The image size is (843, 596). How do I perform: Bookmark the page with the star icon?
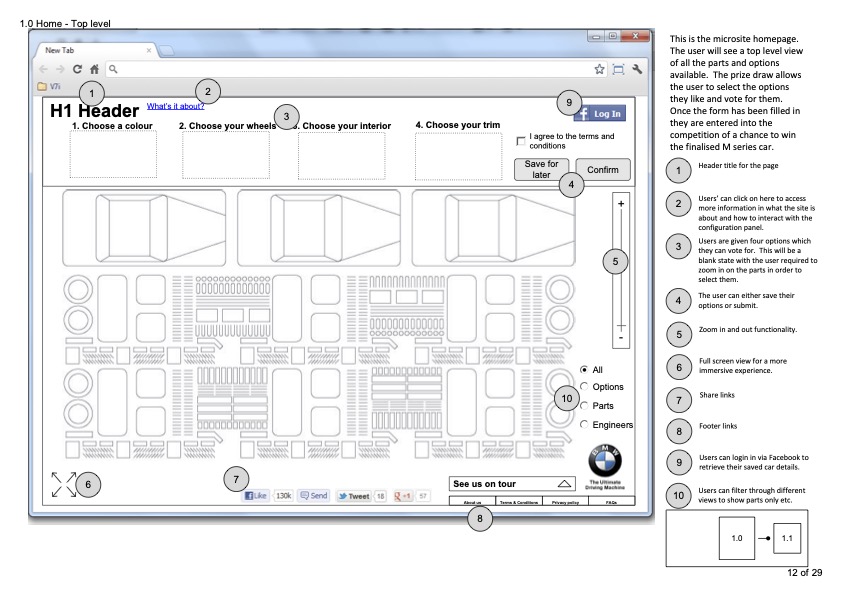[599, 69]
